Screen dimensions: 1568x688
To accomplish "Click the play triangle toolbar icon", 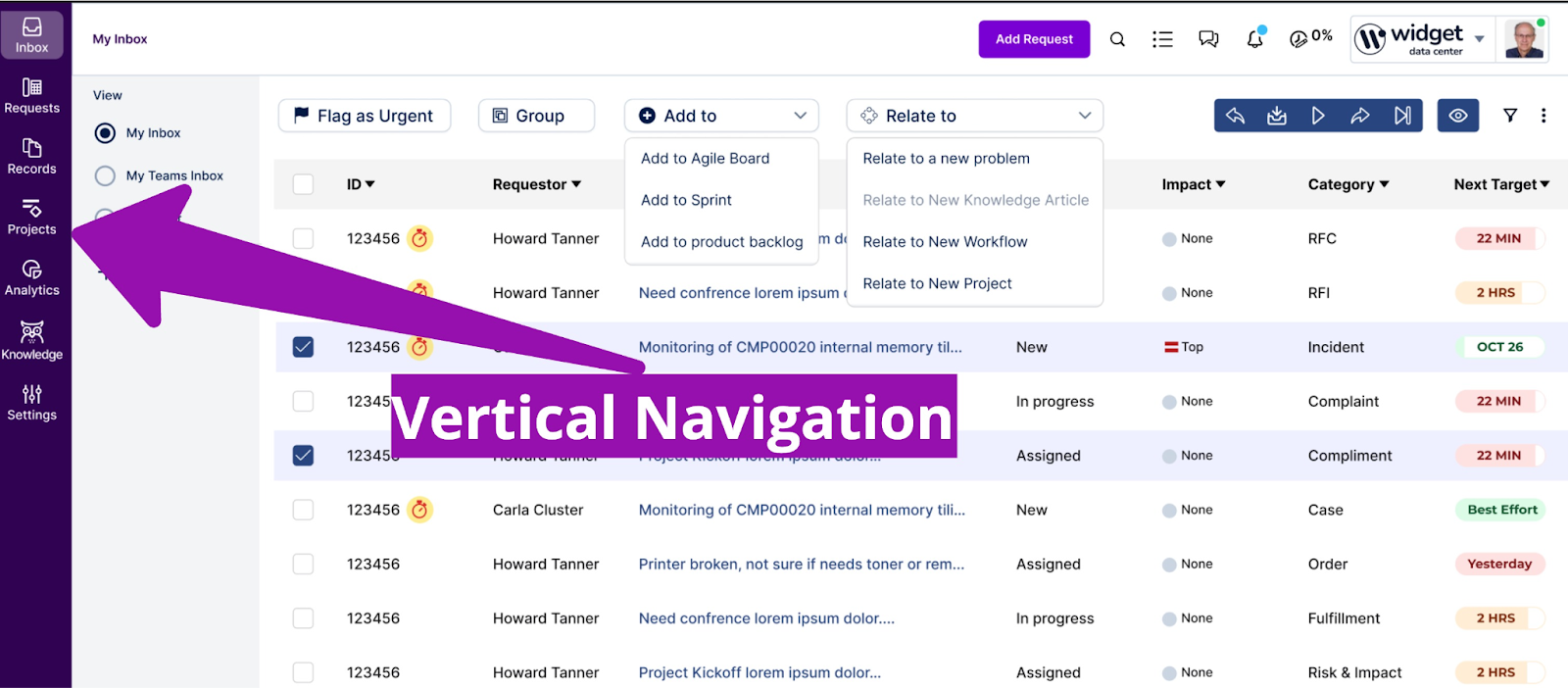I will [1318, 116].
